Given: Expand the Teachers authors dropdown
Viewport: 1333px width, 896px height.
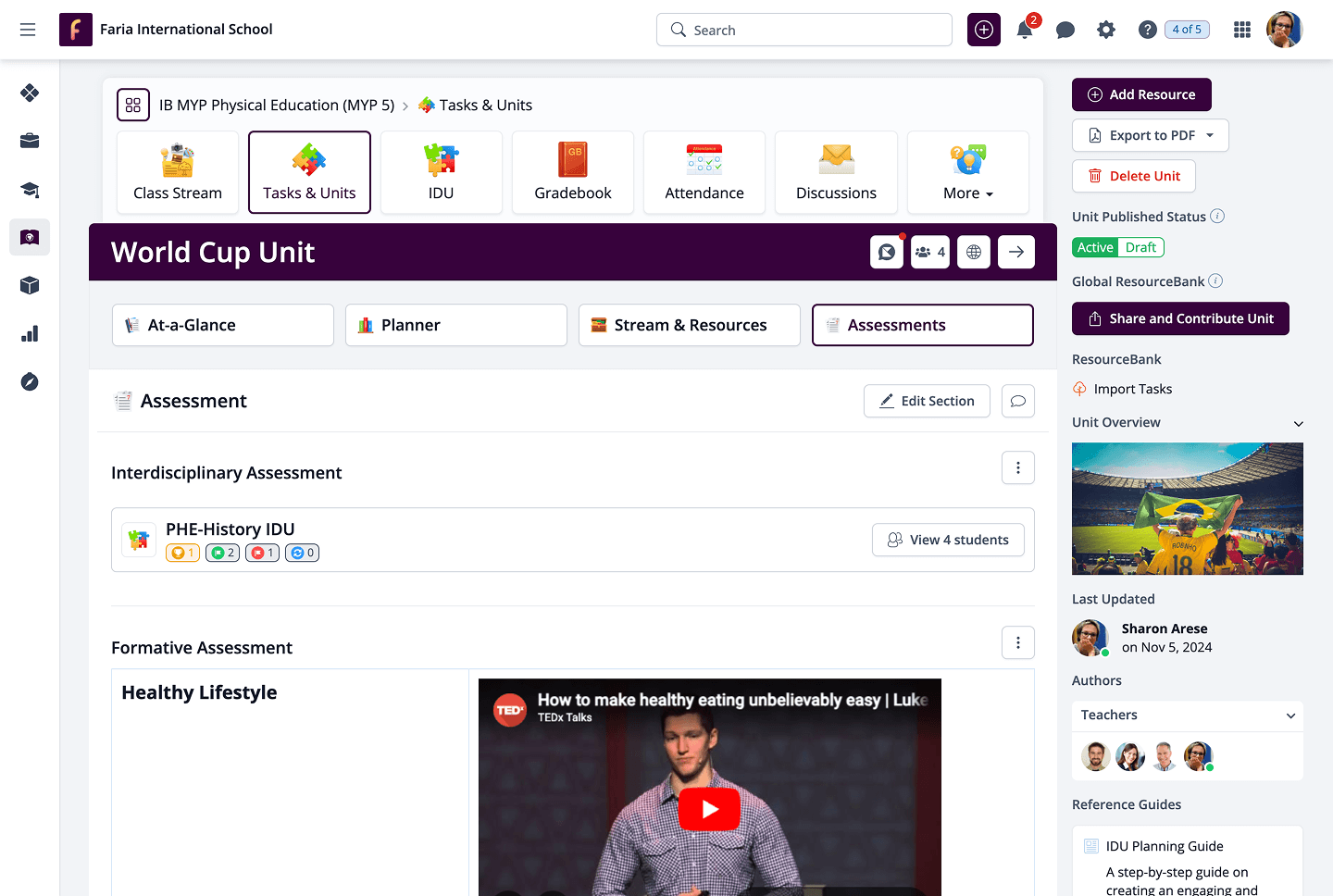Looking at the screenshot, I should pos(1290,716).
